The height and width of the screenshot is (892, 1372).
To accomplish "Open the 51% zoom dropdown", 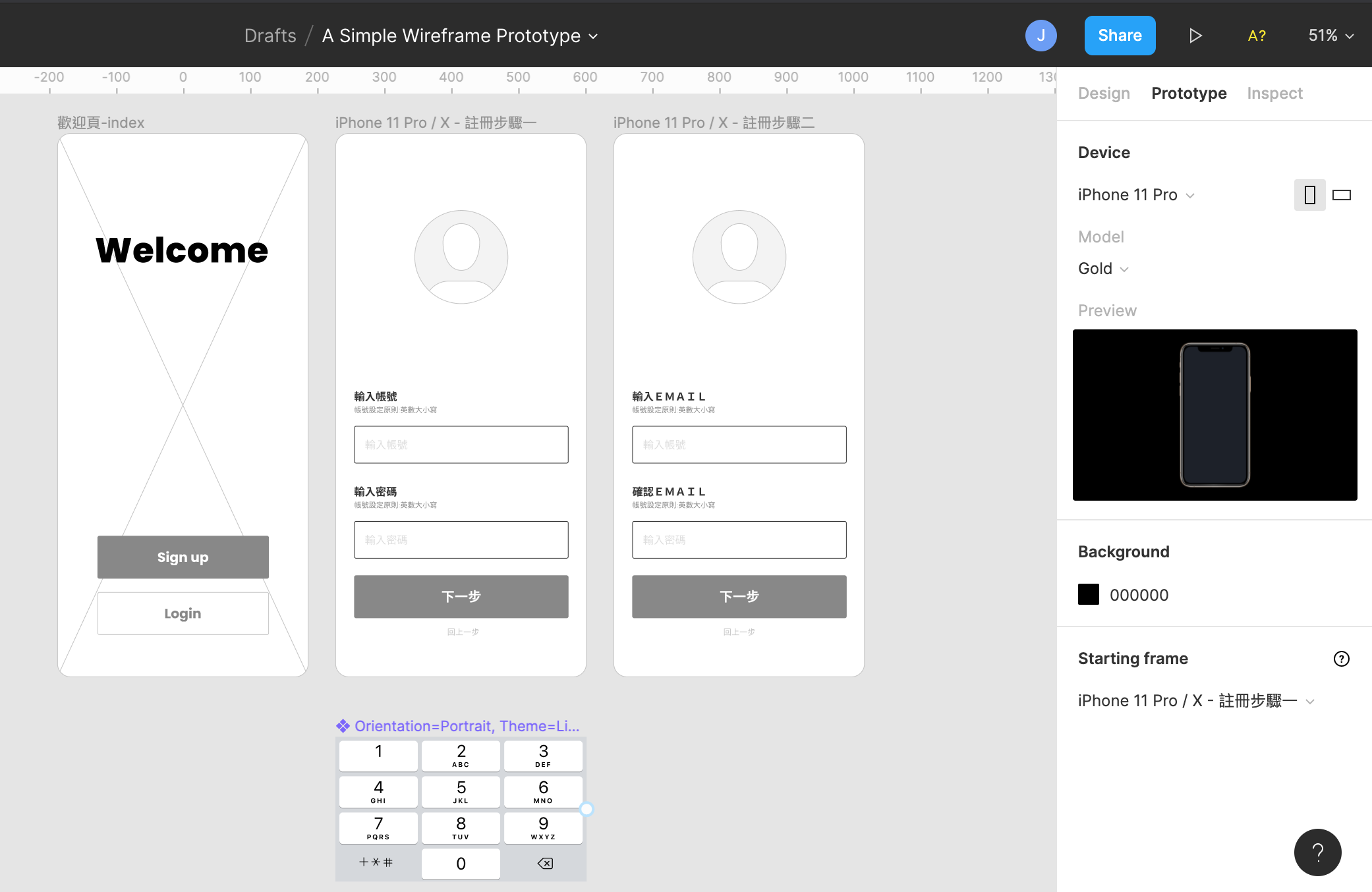I will tap(1330, 36).
